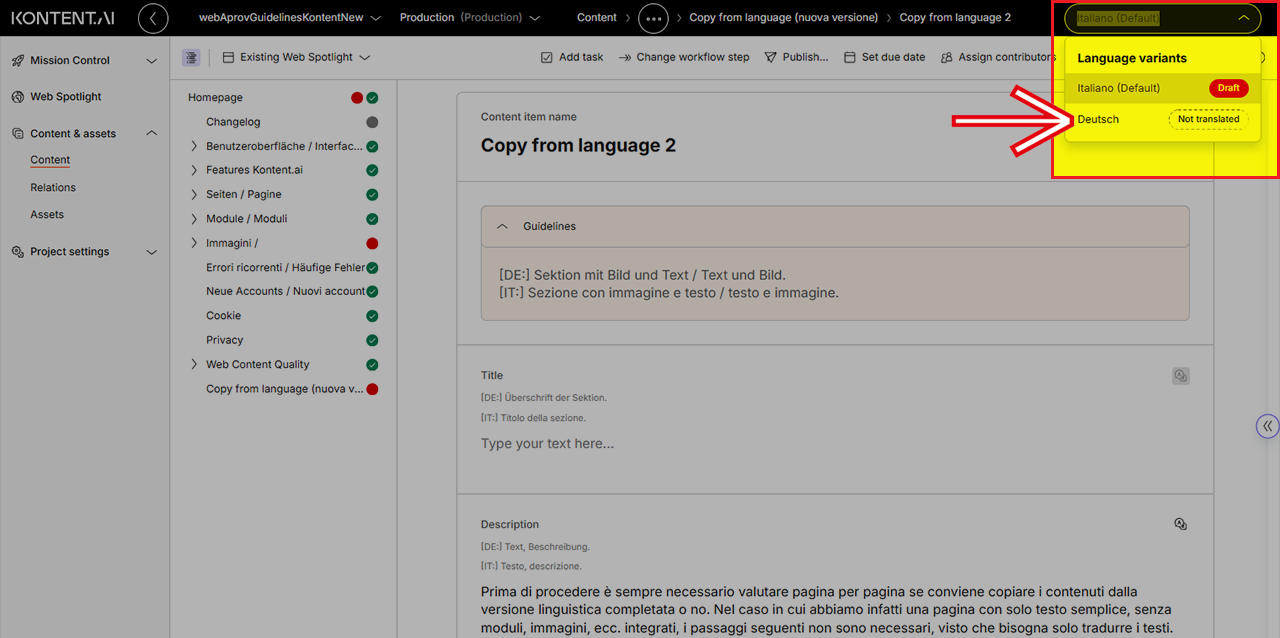Click the back arrow circle button
The height and width of the screenshot is (638, 1280).
(x=153, y=18)
